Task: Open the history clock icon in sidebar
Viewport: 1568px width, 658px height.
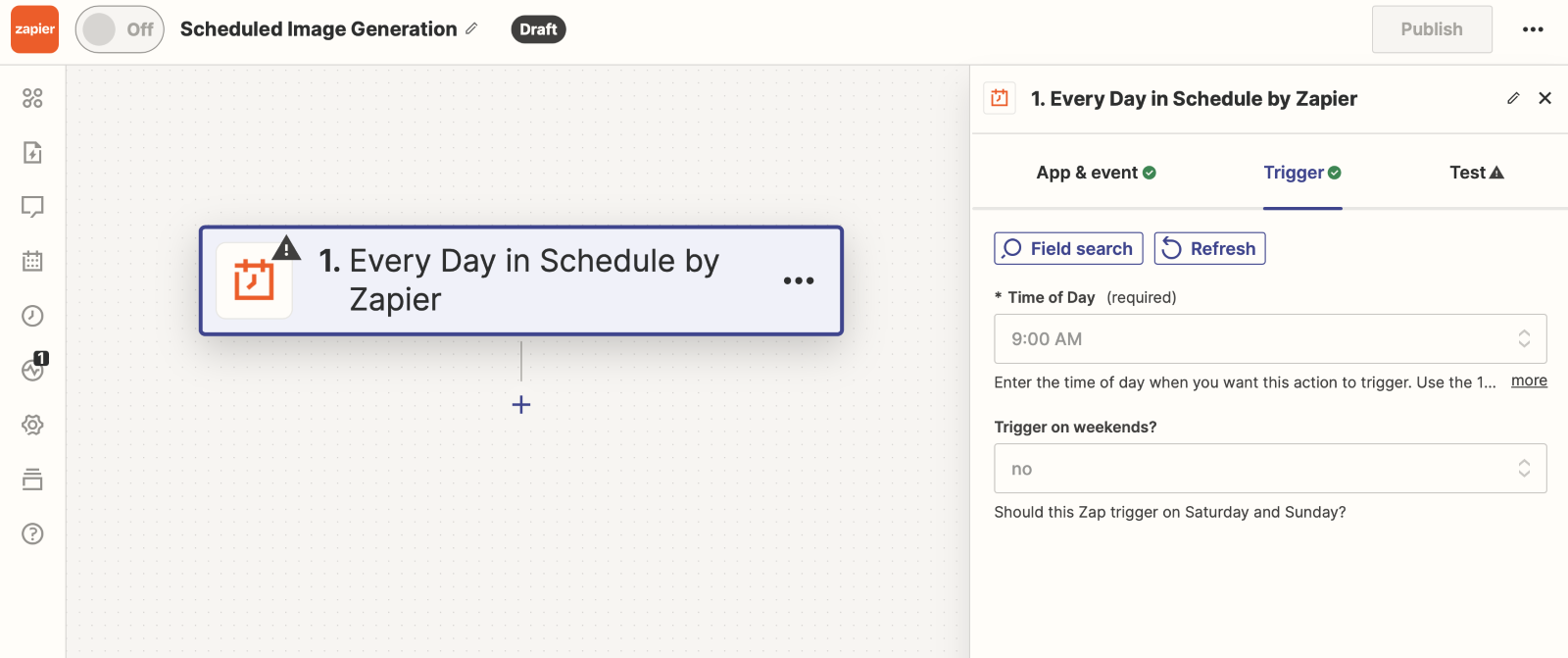Action: click(x=32, y=316)
